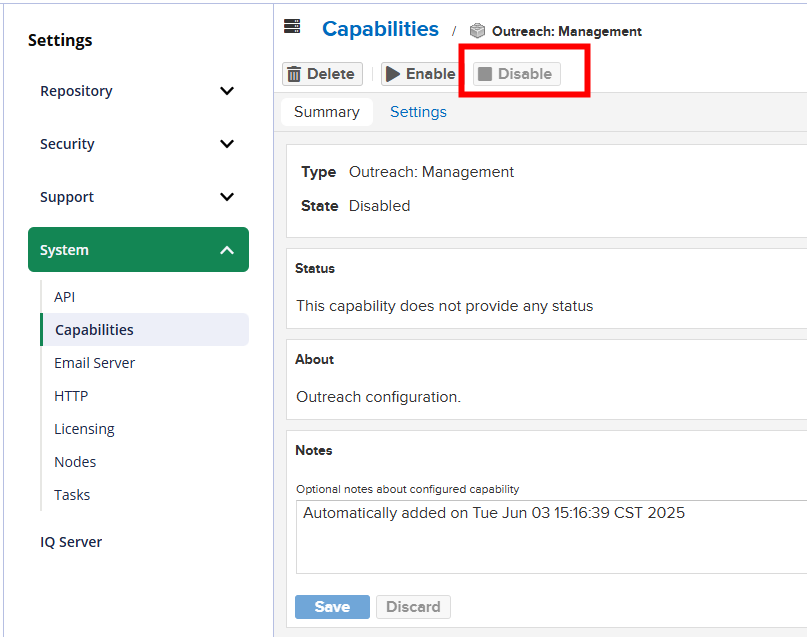Open the API settings page
Image resolution: width=807 pixels, height=637 pixels.
point(65,297)
